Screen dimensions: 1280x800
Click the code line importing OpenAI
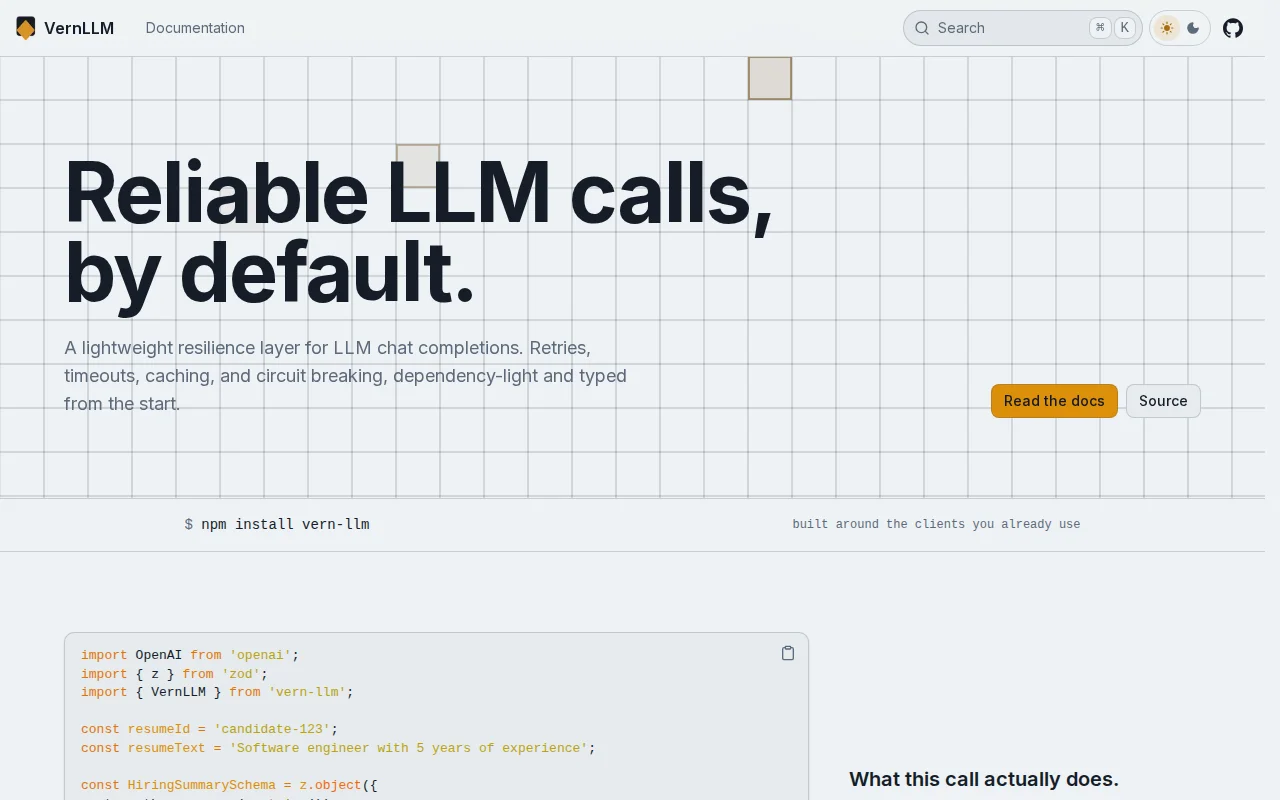(190, 655)
